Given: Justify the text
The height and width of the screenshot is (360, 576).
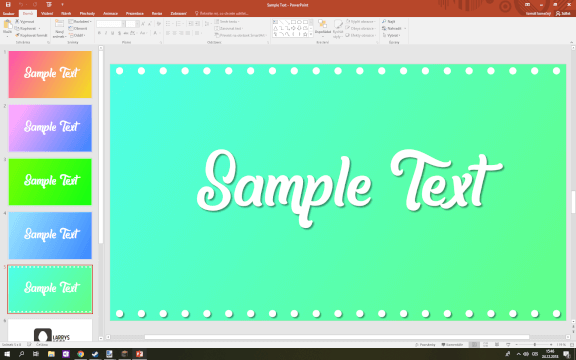Looking at the screenshot, I should tap(188, 33).
